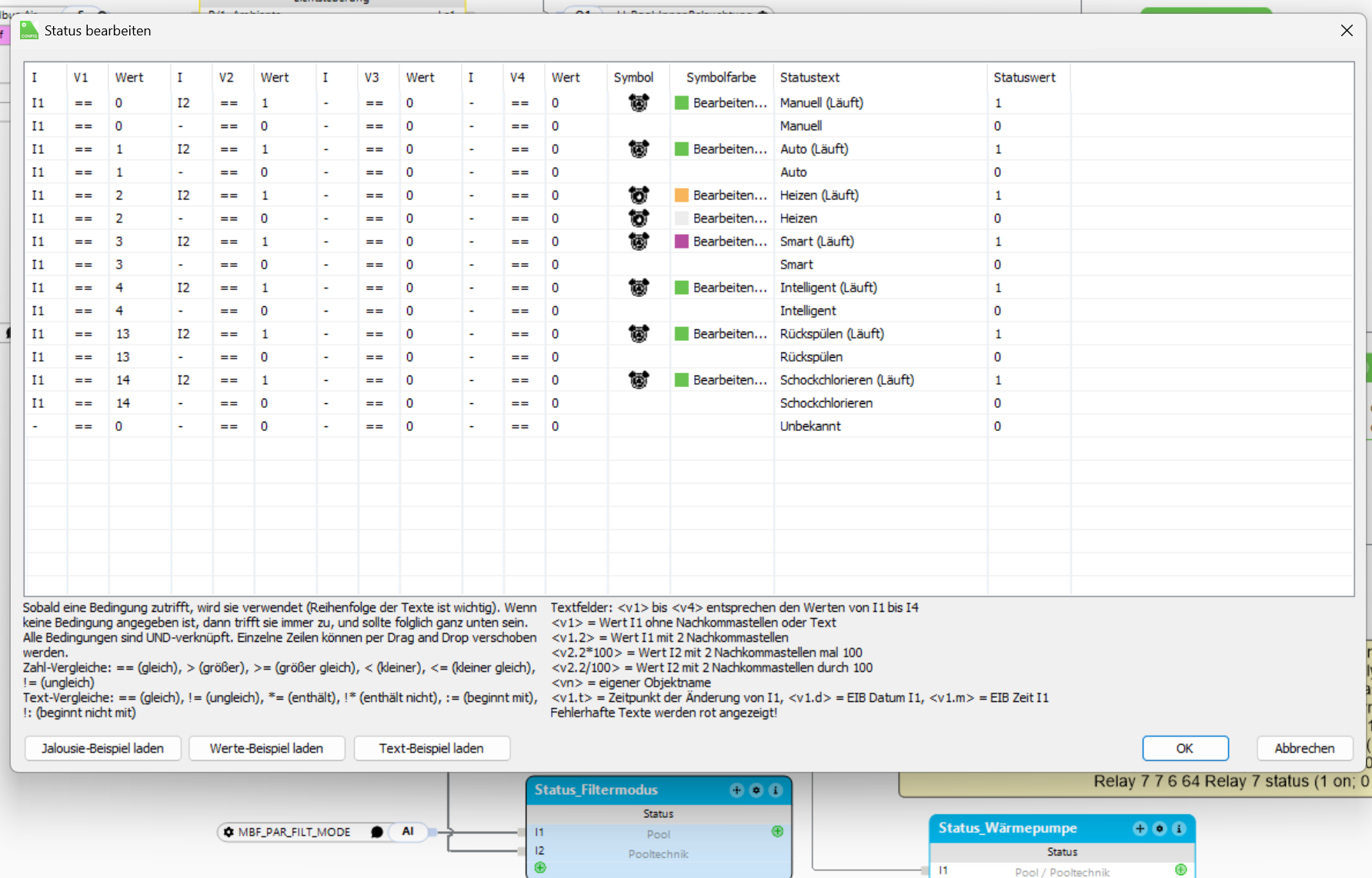Cancel with the Abbrechen button

(x=1304, y=748)
